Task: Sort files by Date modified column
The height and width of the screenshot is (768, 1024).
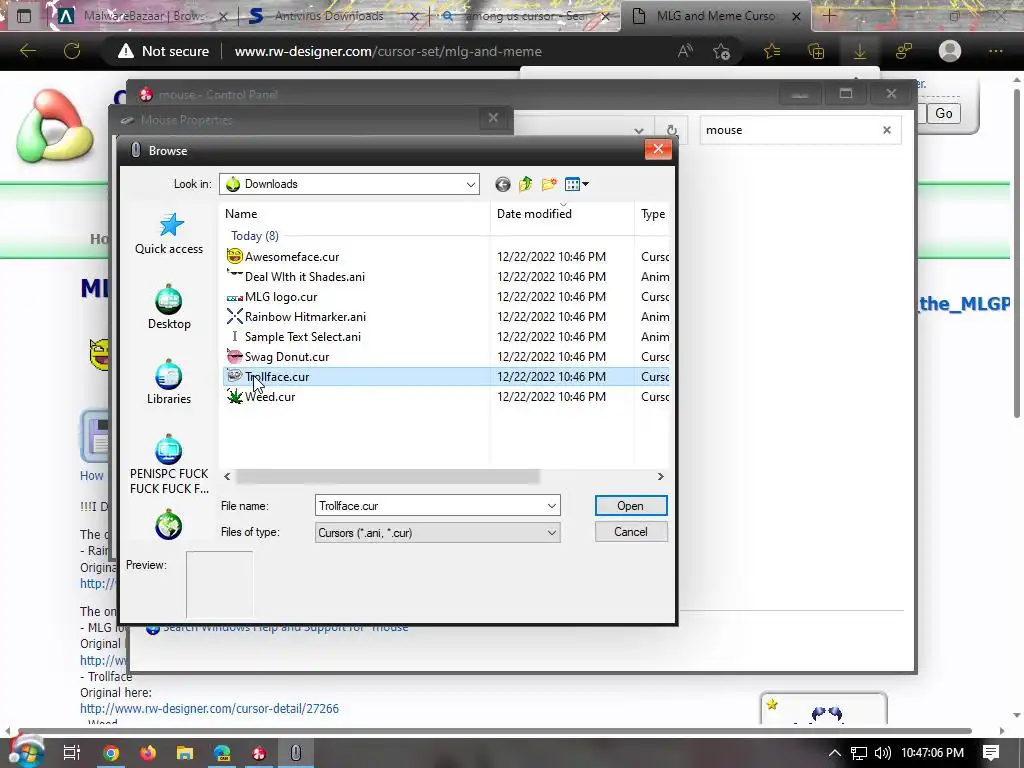Action: click(534, 214)
